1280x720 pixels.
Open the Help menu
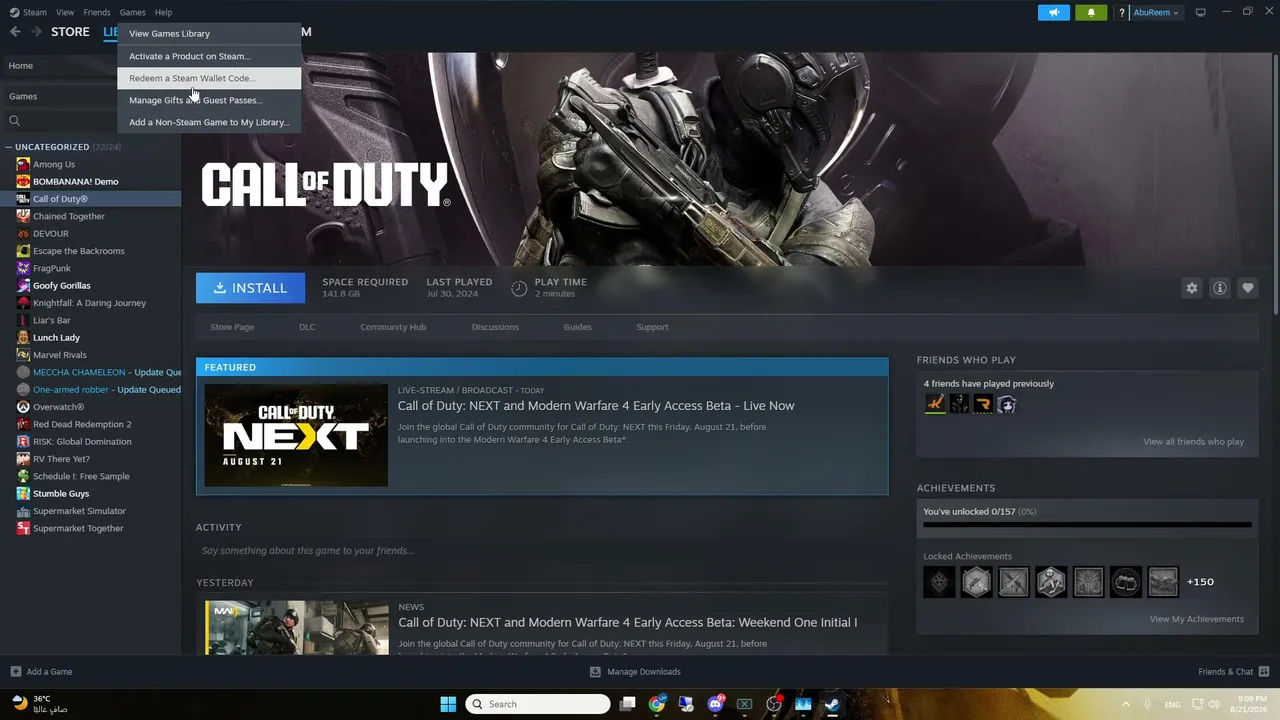pyautogui.click(x=163, y=12)
